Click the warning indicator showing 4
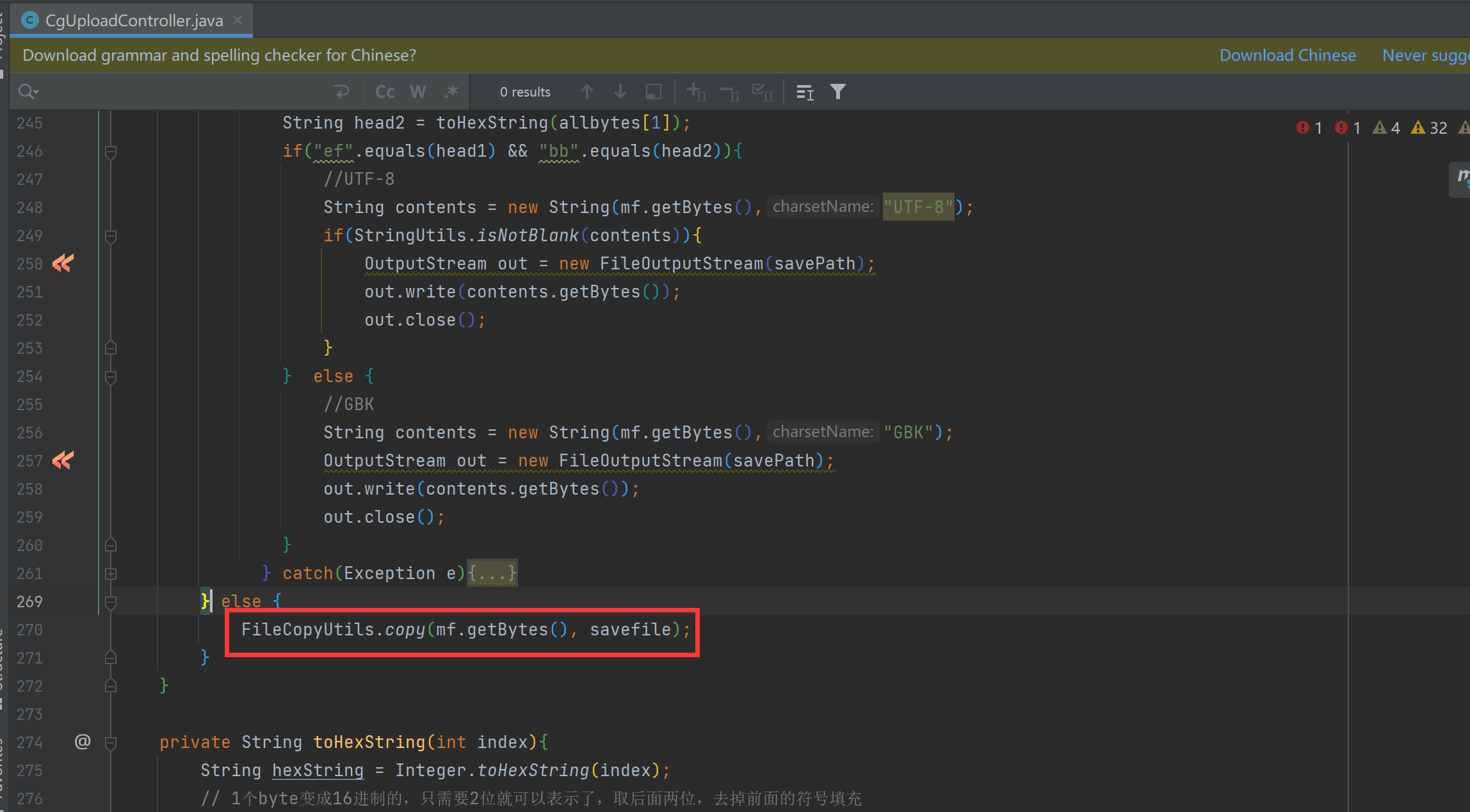The width and height of the screenshot is (1470, 812). click(1386, 128)
